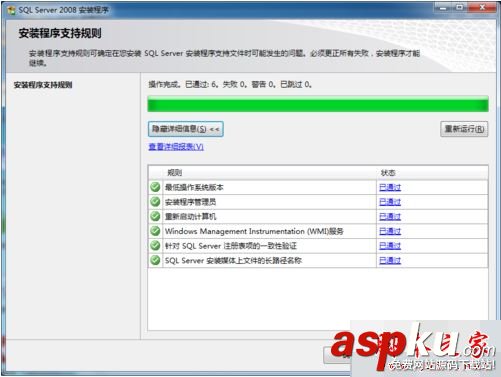This screenshot has width=501, height=377.
Task: Click the 规则 column header
Action: point(174,173)
